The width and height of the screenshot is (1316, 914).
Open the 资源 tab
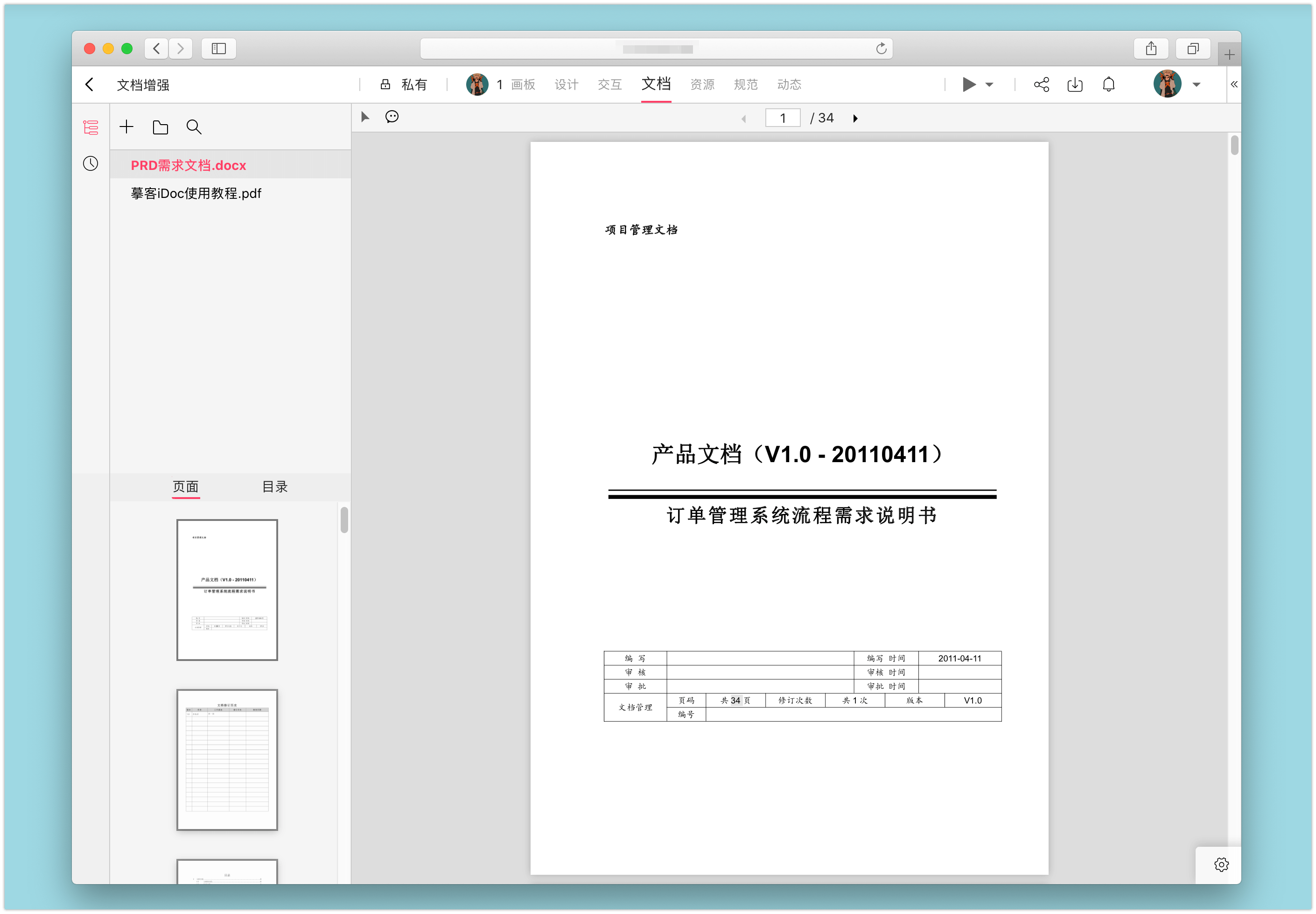coord(702,85)
